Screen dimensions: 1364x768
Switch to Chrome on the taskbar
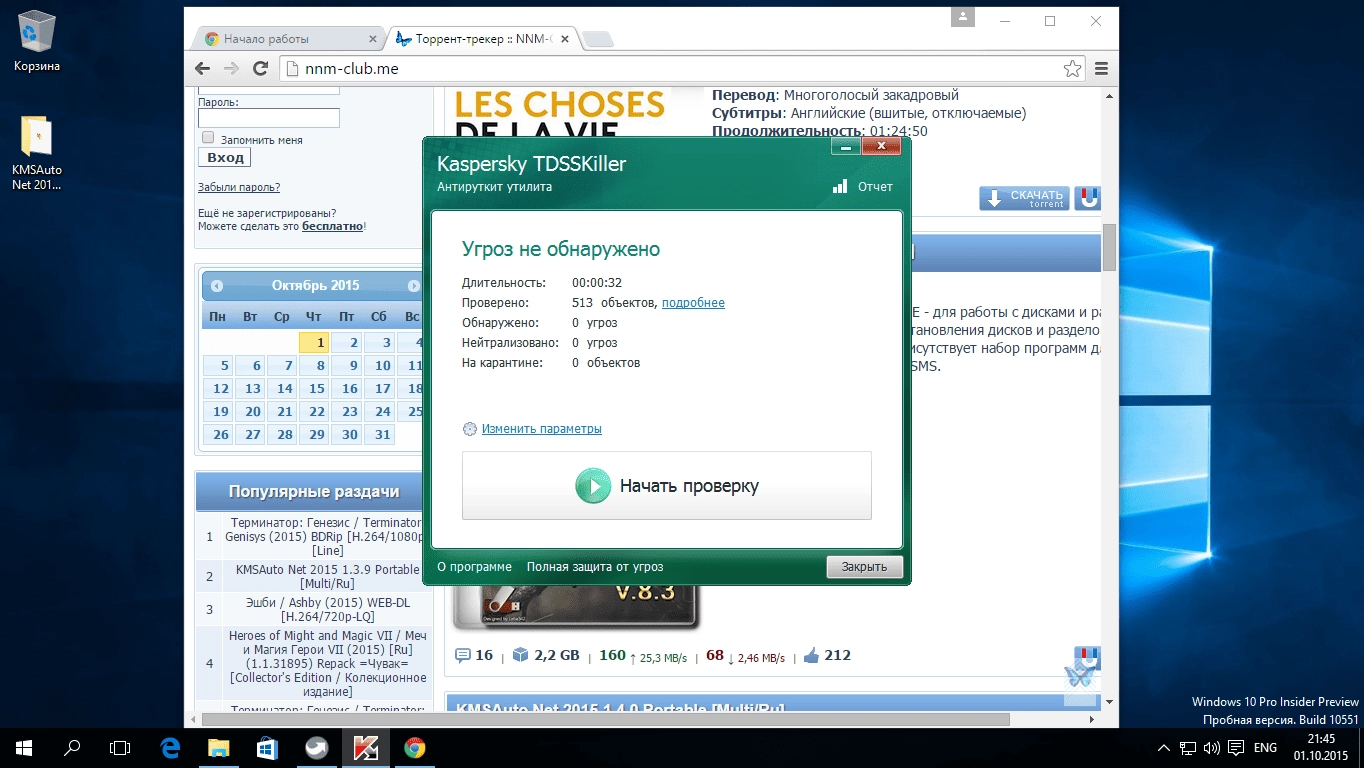point(414,747)
